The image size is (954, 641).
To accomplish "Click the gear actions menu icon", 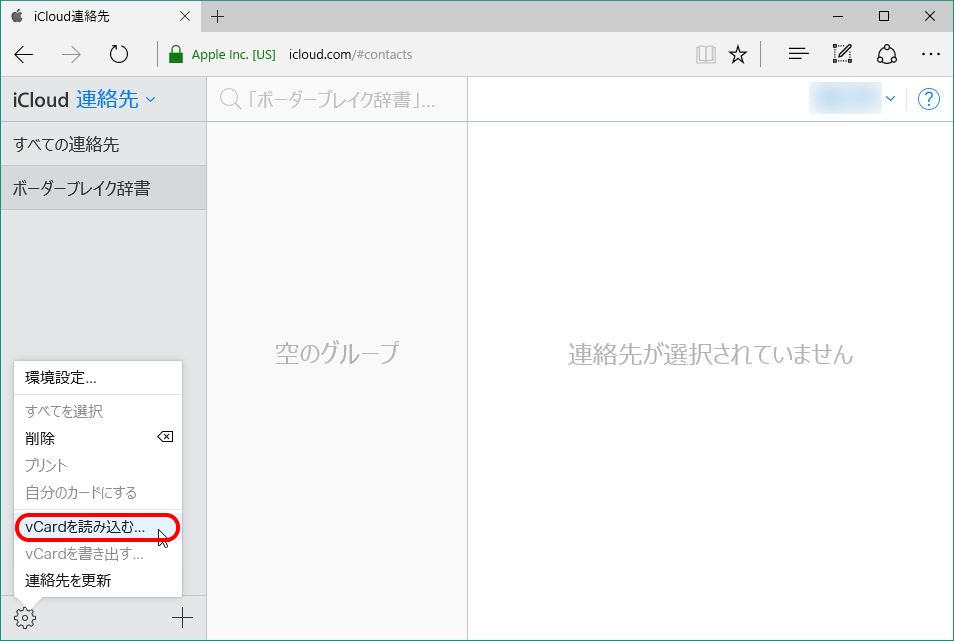I will tap(25, 618).
